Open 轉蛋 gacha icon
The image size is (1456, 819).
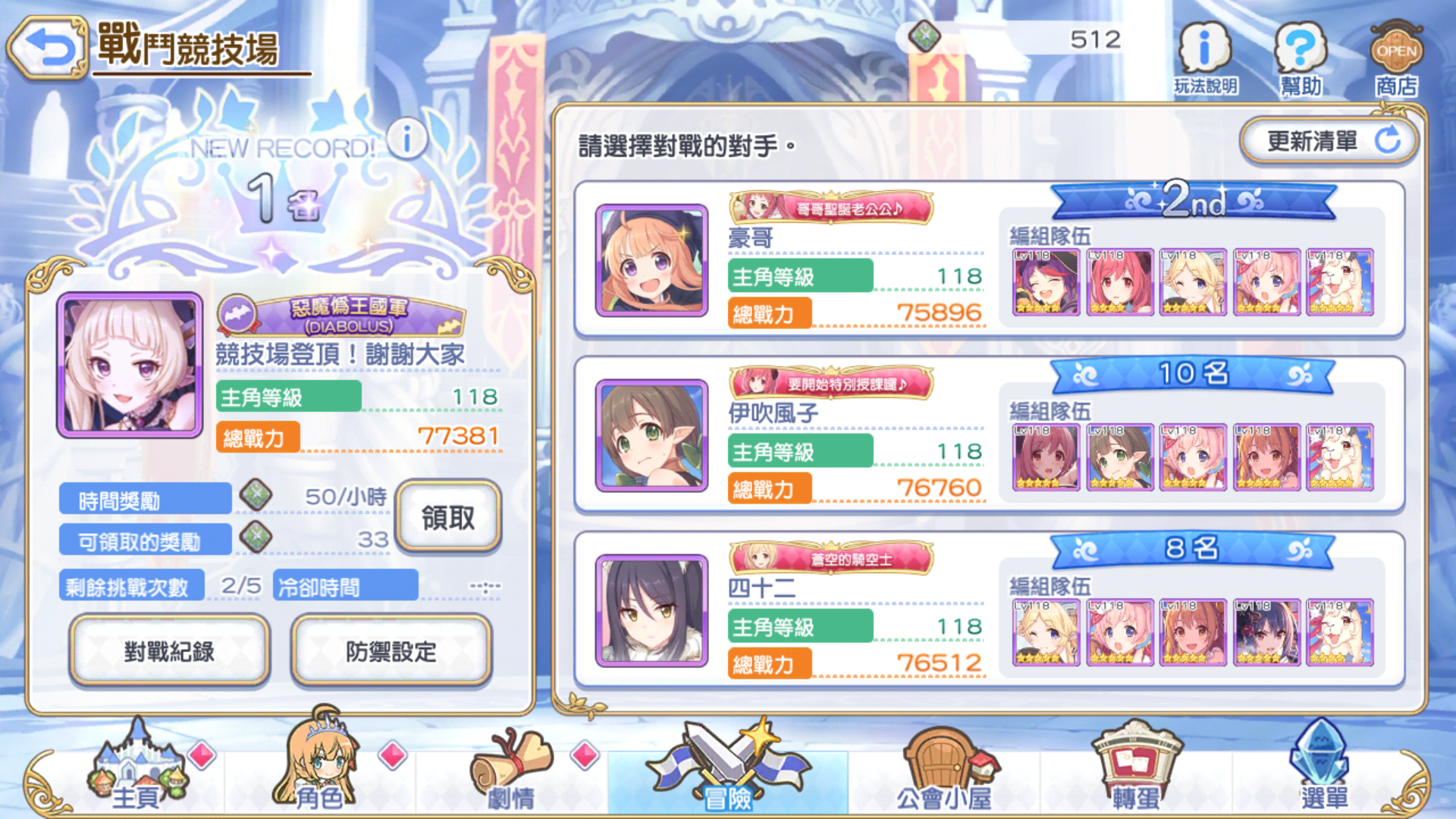click(x=1135, y=767)
